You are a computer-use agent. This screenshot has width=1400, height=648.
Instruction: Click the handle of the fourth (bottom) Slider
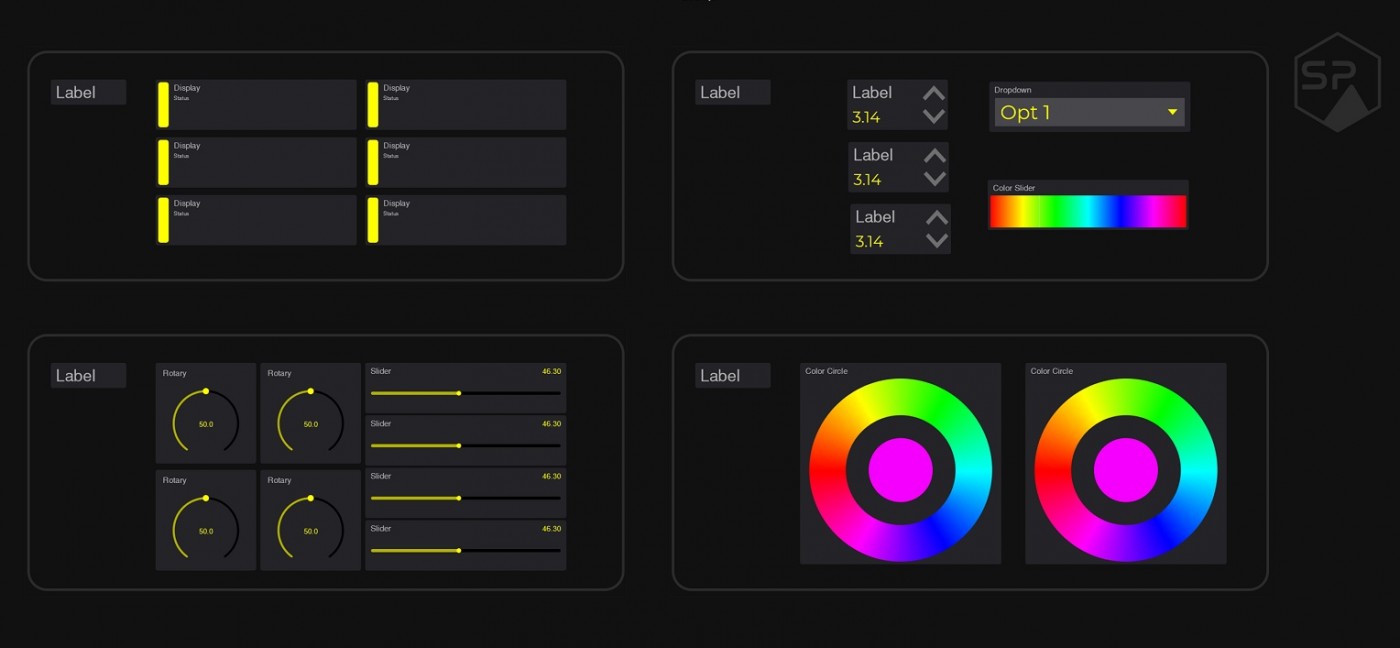459,550
